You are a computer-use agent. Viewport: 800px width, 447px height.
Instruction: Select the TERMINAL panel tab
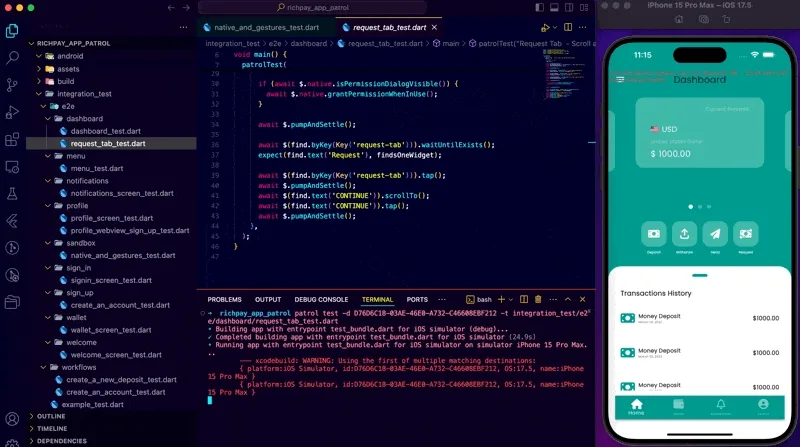coord(377,300)
